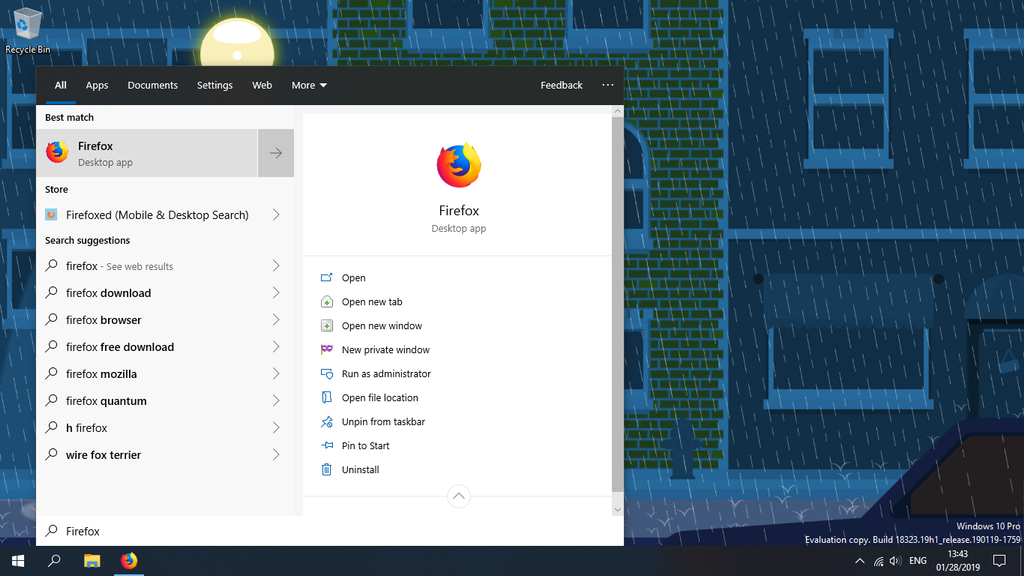Viewport: 1024px width, 576px height.
Task: Open File Explorer from the taskbar
Action: click(x=91, y=561)
